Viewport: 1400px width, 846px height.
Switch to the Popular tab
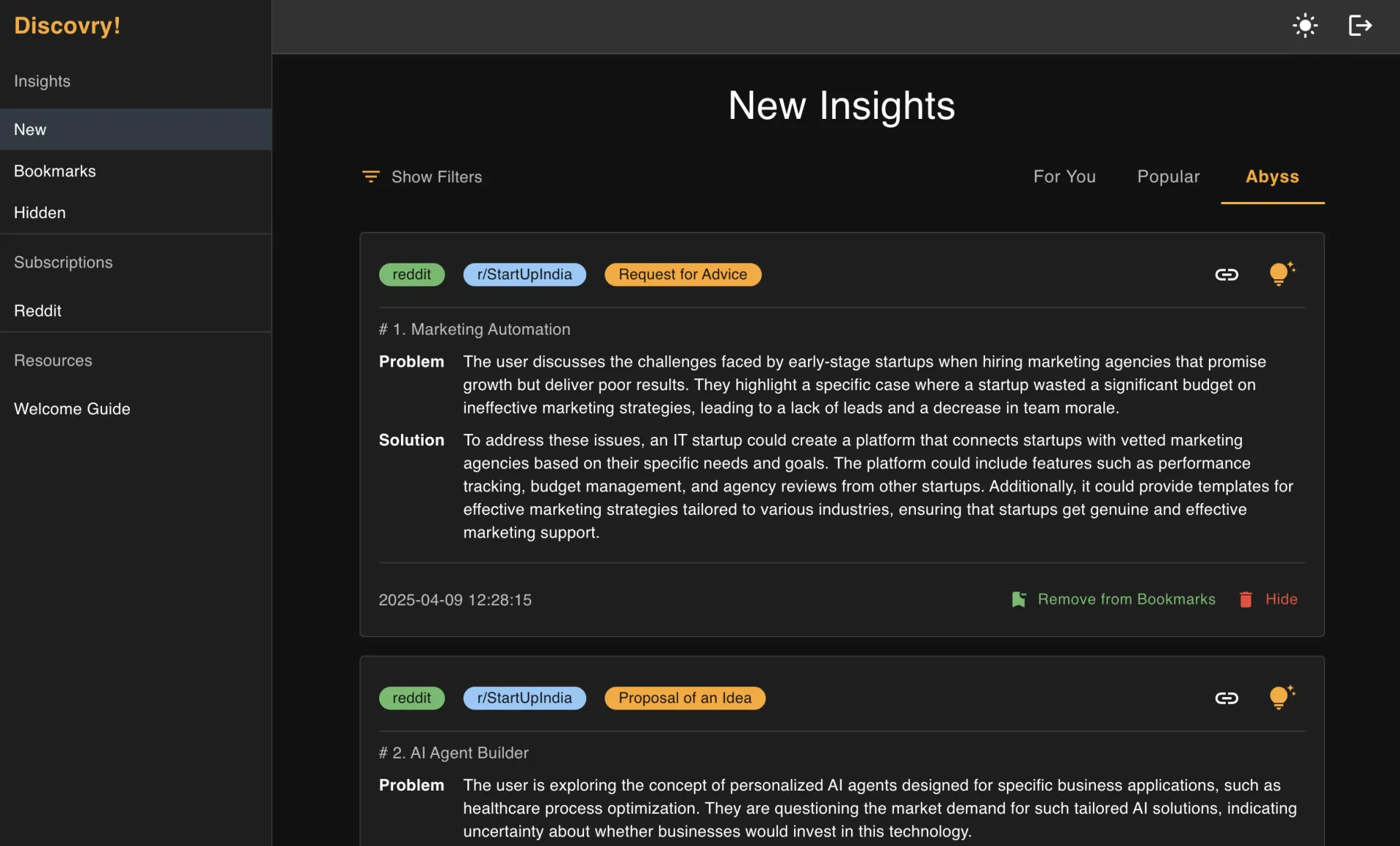click(x=1168, y=176)
